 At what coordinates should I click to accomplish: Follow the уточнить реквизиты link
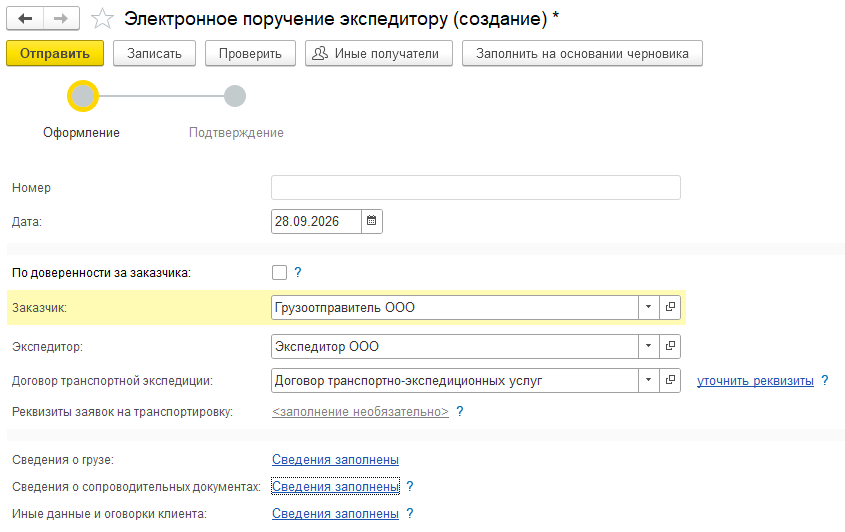(x=755, y=381)
